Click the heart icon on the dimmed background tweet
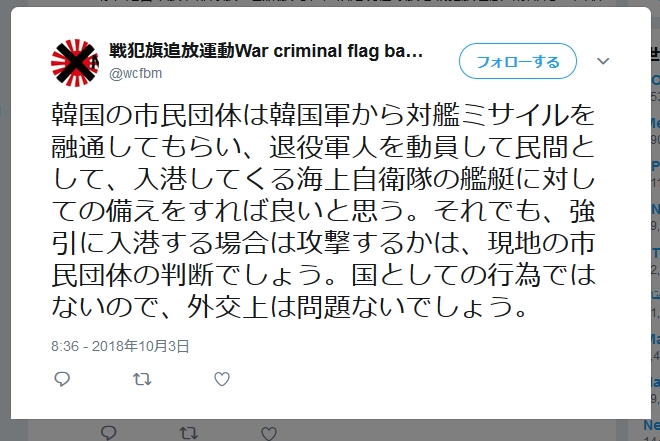This screenshot has width=660, height=441. [x=268, y=433]
